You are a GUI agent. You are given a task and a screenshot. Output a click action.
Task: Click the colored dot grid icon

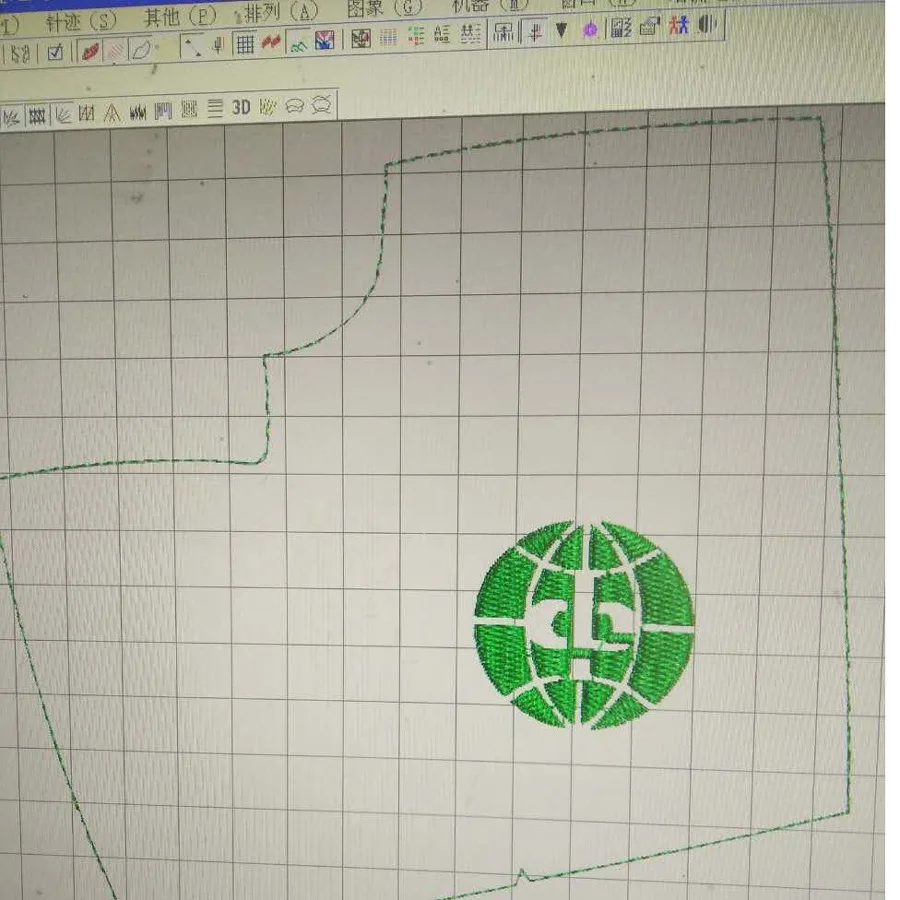point(388,38)
